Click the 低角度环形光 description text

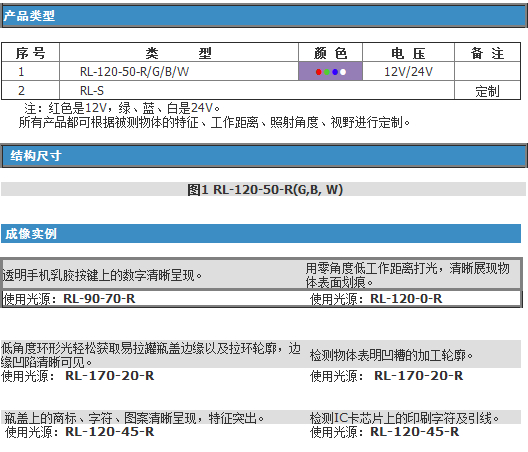pos(151,355)
